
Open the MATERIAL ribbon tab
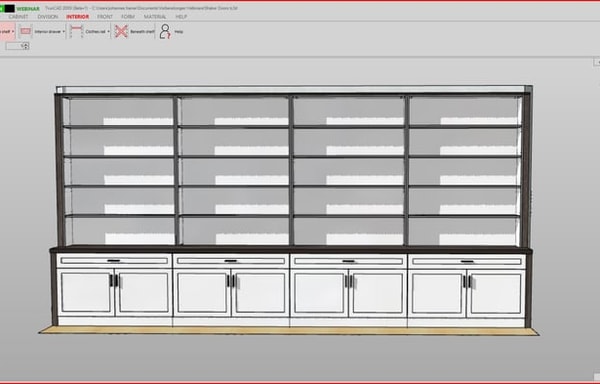point(155,17)
